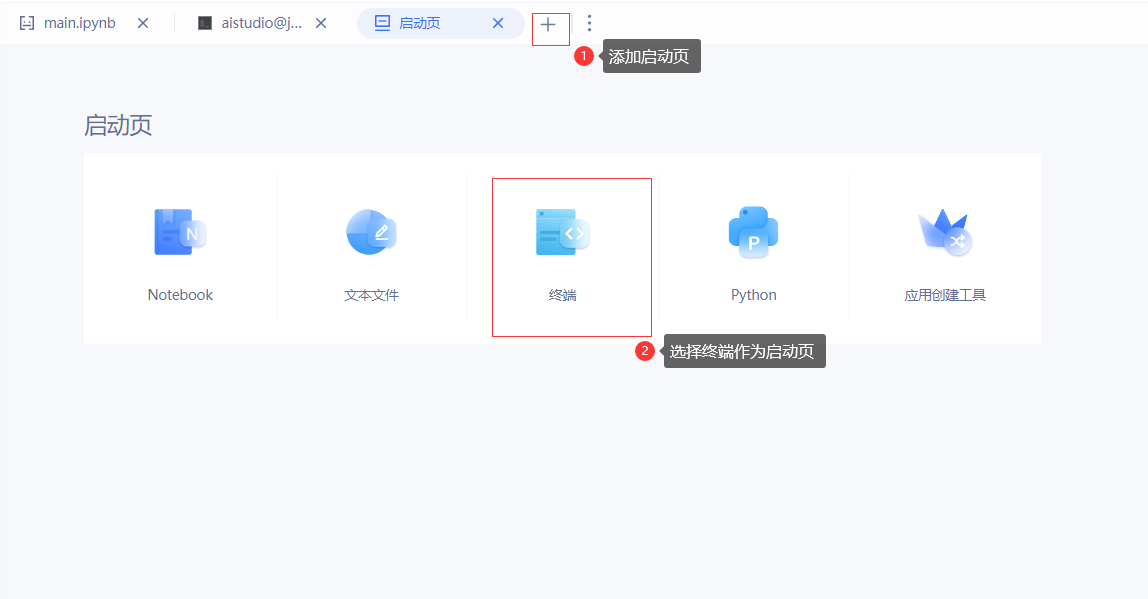Viewport: 1148px width, 599px height.
Task: Click the Notebook text label
Action: pyautogui.click(x=180, y=295)
